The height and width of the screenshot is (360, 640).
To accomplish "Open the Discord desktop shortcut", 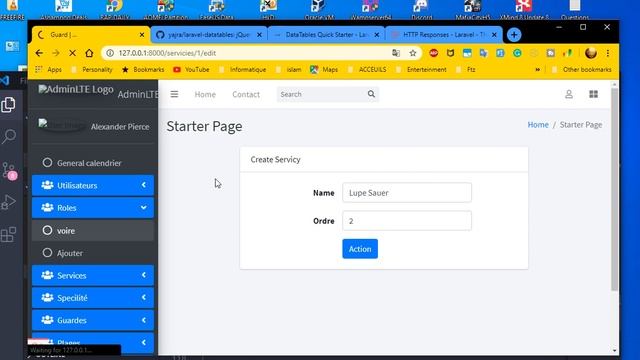I will point(421,10).
